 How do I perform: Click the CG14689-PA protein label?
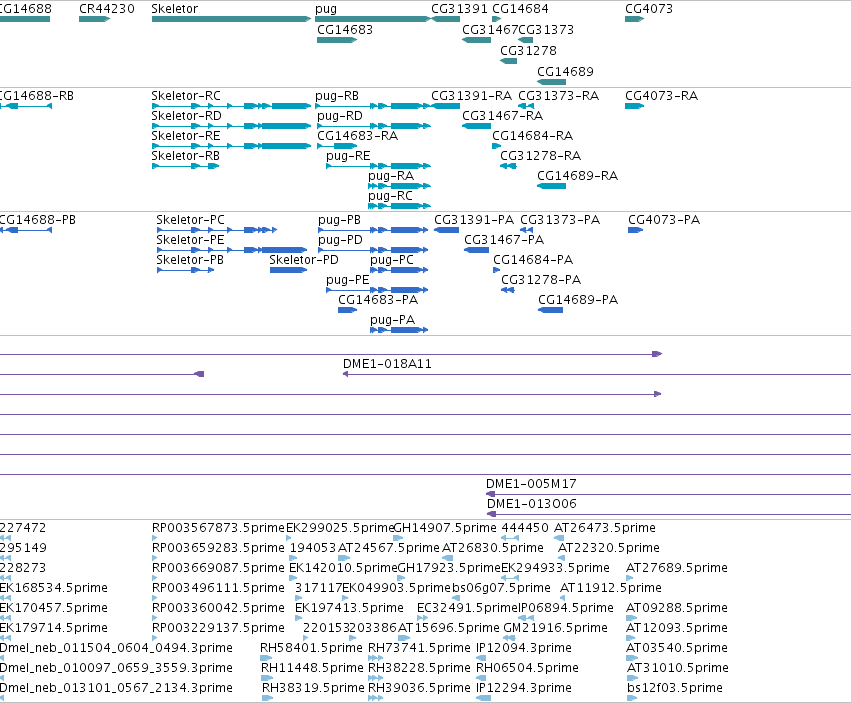578,300
